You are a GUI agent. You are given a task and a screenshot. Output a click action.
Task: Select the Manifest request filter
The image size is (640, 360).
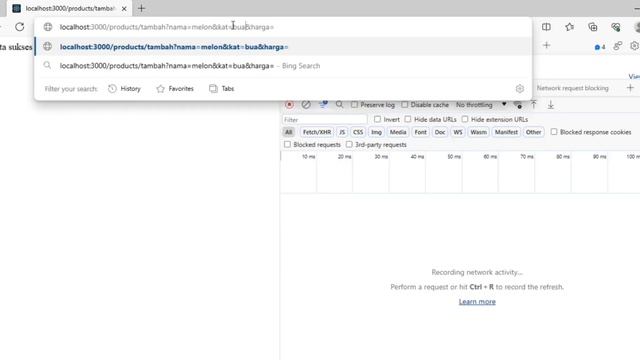[x=506, y=132]
